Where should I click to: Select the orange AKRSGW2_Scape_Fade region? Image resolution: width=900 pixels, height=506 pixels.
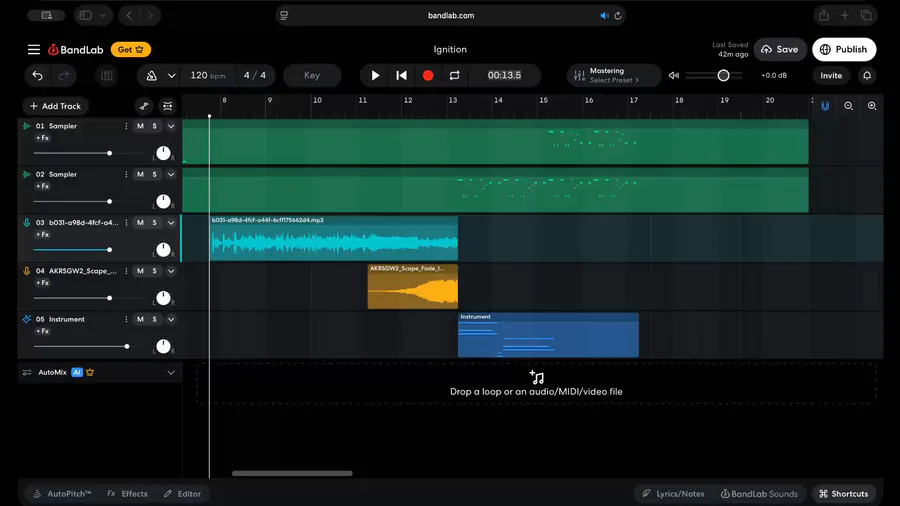tap(413, 287)
